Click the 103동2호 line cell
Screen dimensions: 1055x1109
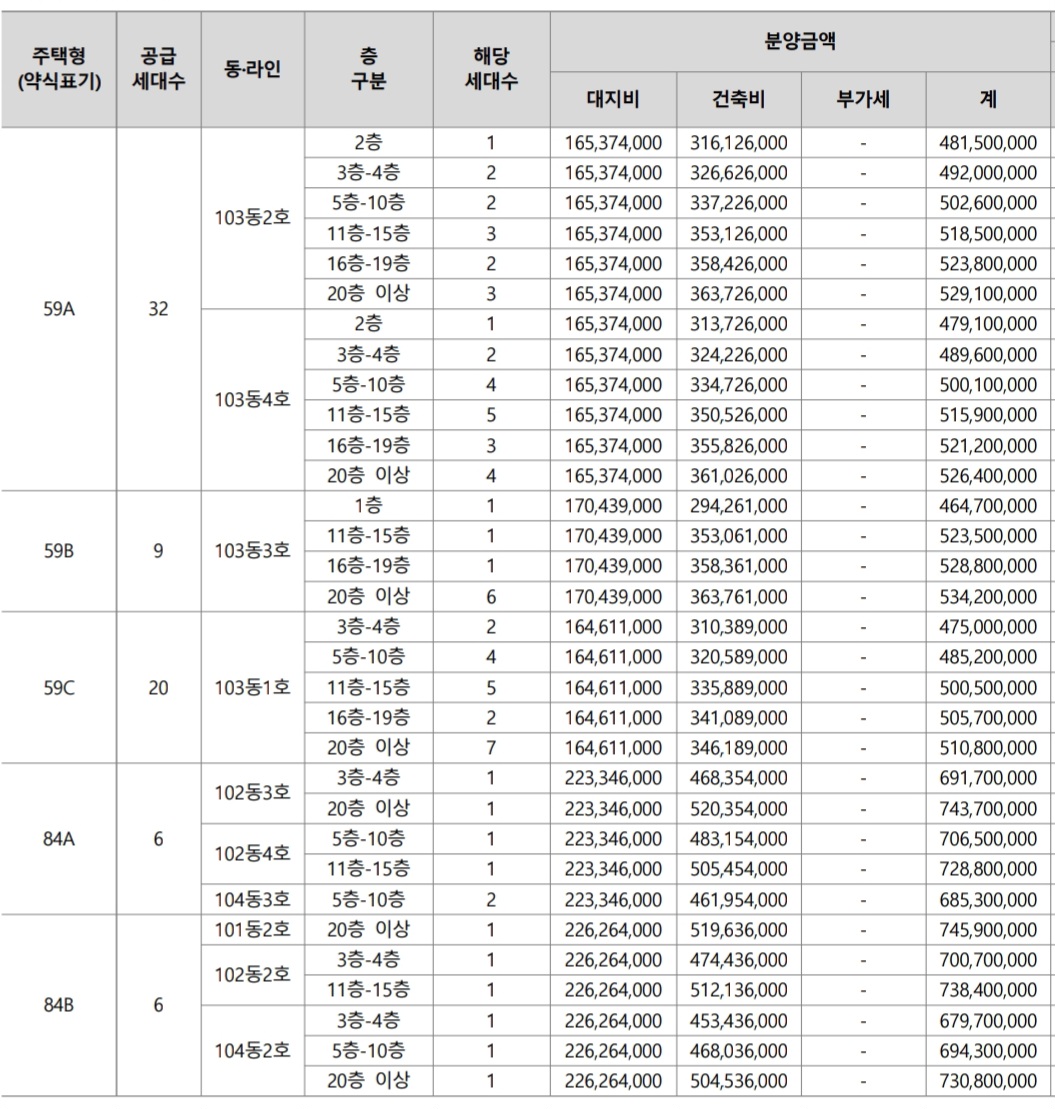252,218
